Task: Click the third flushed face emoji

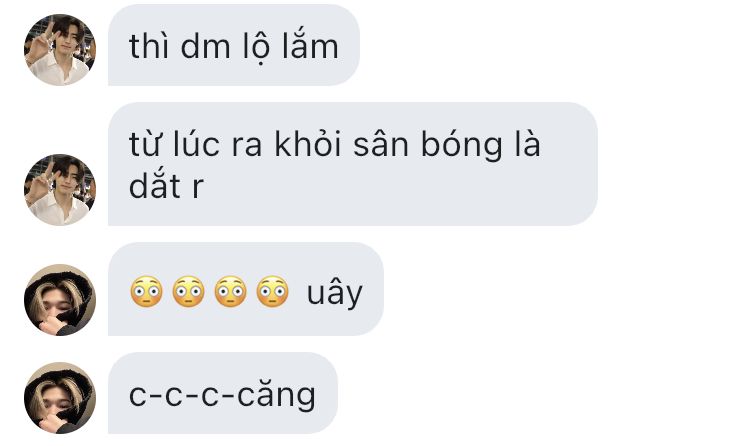Action: [x=231, y=291]
